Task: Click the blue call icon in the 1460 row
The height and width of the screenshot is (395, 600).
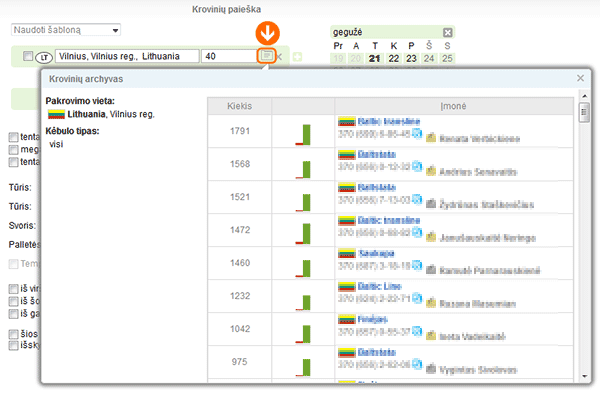Action: 417,265
